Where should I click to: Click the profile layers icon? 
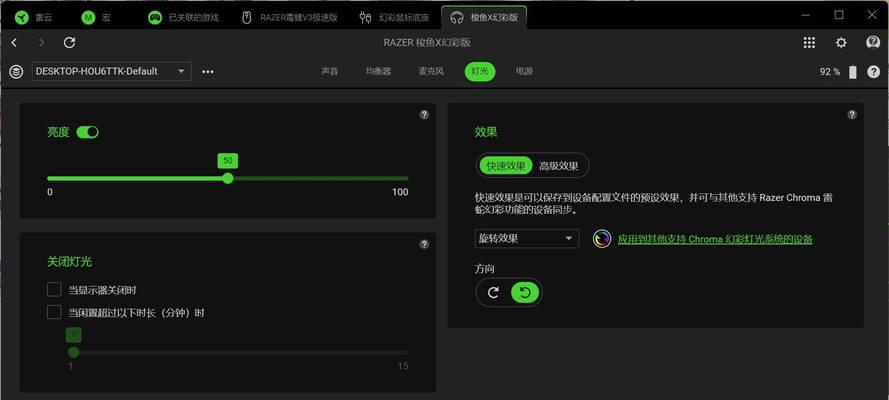(16, 71)
